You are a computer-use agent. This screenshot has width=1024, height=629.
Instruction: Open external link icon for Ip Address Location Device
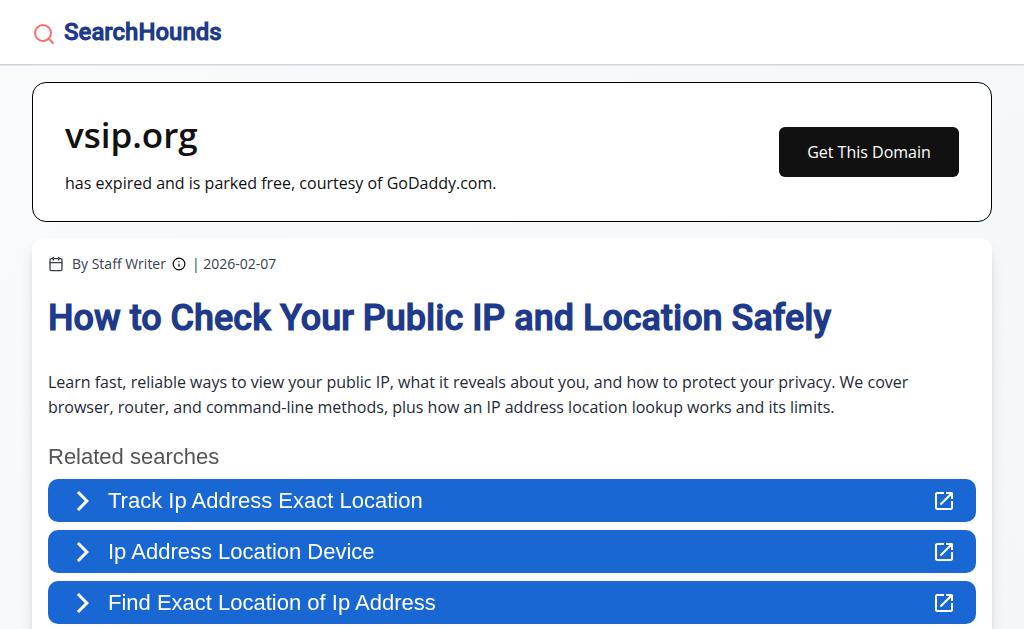click(x=943, y=551)
